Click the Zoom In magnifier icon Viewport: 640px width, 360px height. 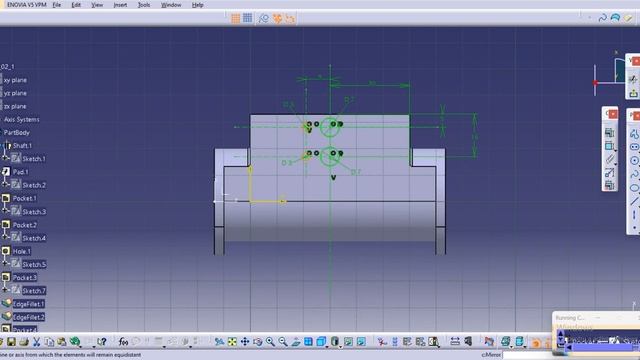click(270, 342)
